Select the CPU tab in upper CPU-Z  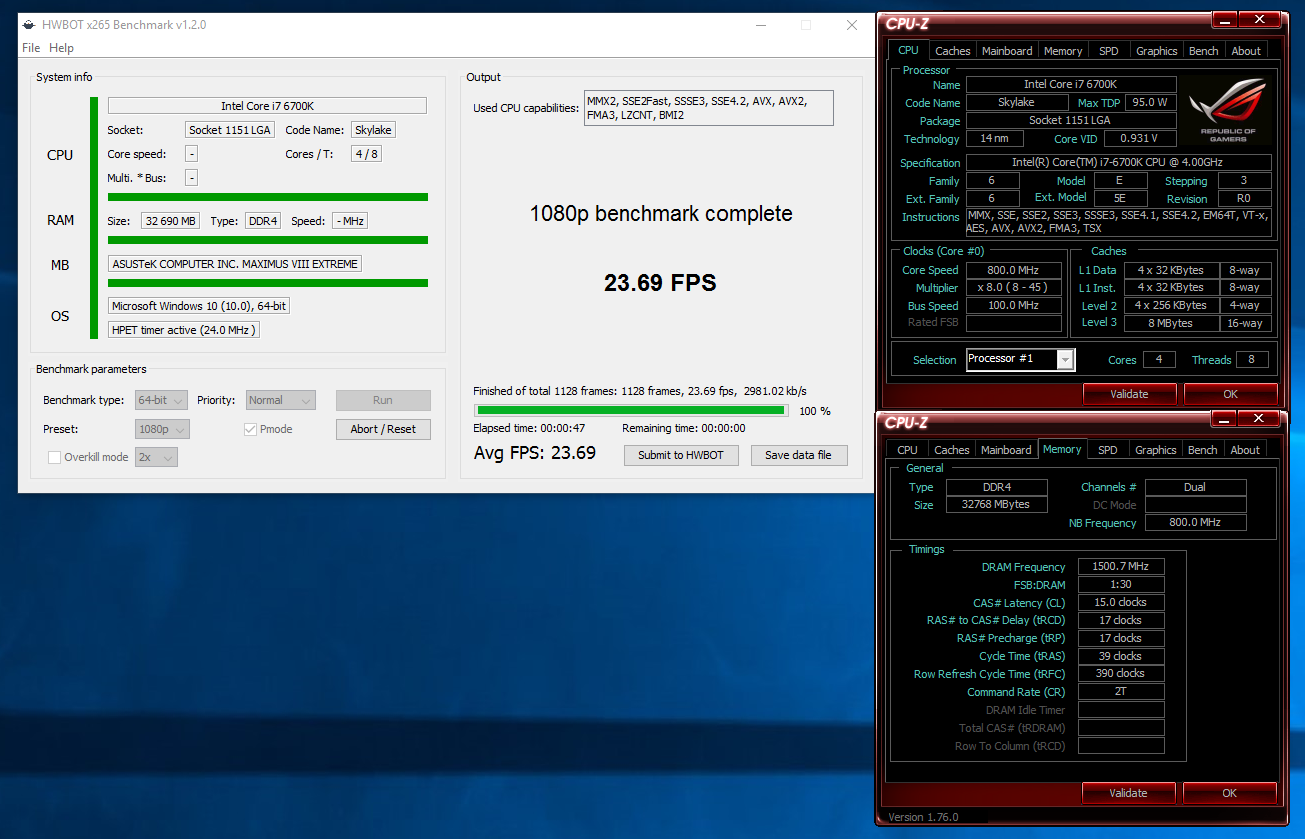pyautogui.click(x=908, y=50)
